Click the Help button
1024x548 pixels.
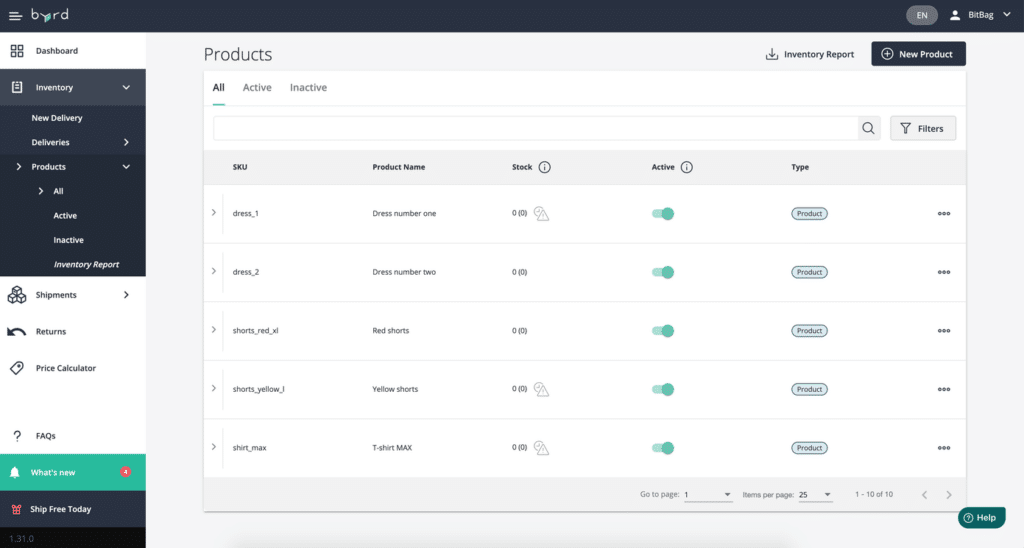[x=982, y=518]
